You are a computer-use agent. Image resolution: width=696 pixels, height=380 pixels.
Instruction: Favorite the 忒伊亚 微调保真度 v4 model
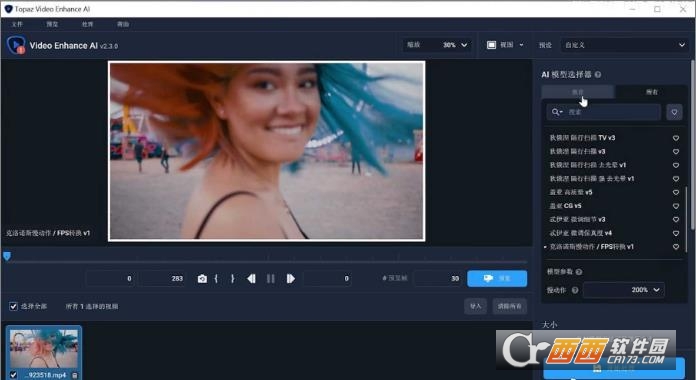point(676,234)
